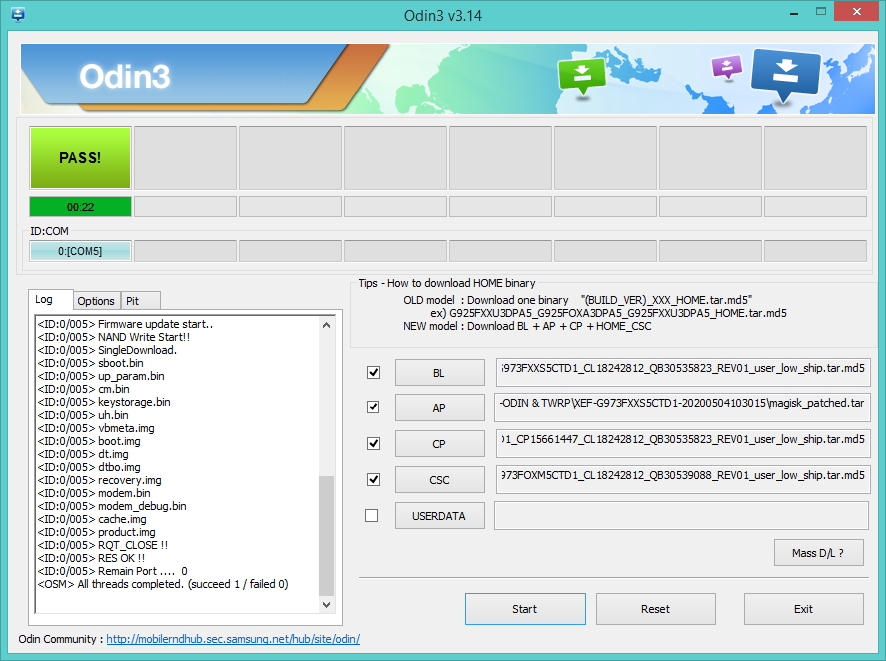Click log line 'Remain Port .... 0'

click(x=112, y=571)
